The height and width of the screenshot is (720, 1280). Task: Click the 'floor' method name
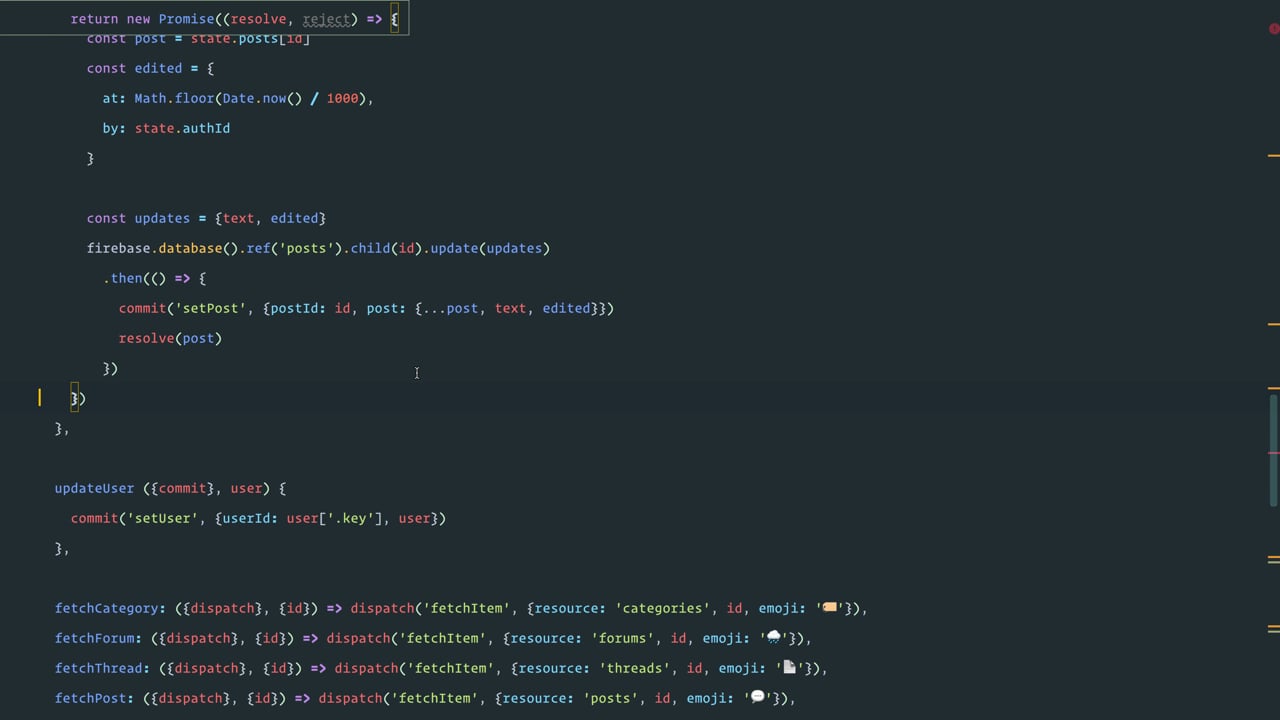(x=195, y=98)
